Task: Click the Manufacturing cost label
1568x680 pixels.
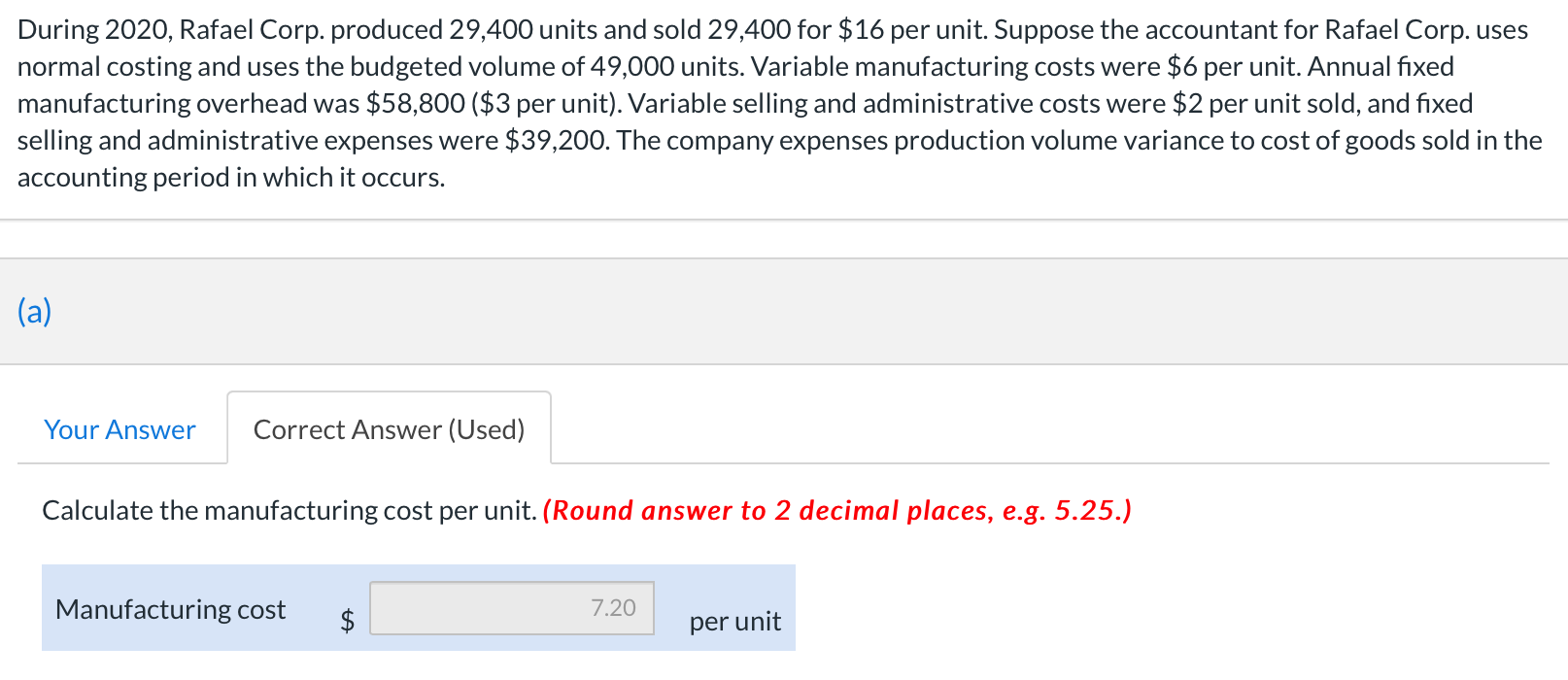Action: point(171,609)
